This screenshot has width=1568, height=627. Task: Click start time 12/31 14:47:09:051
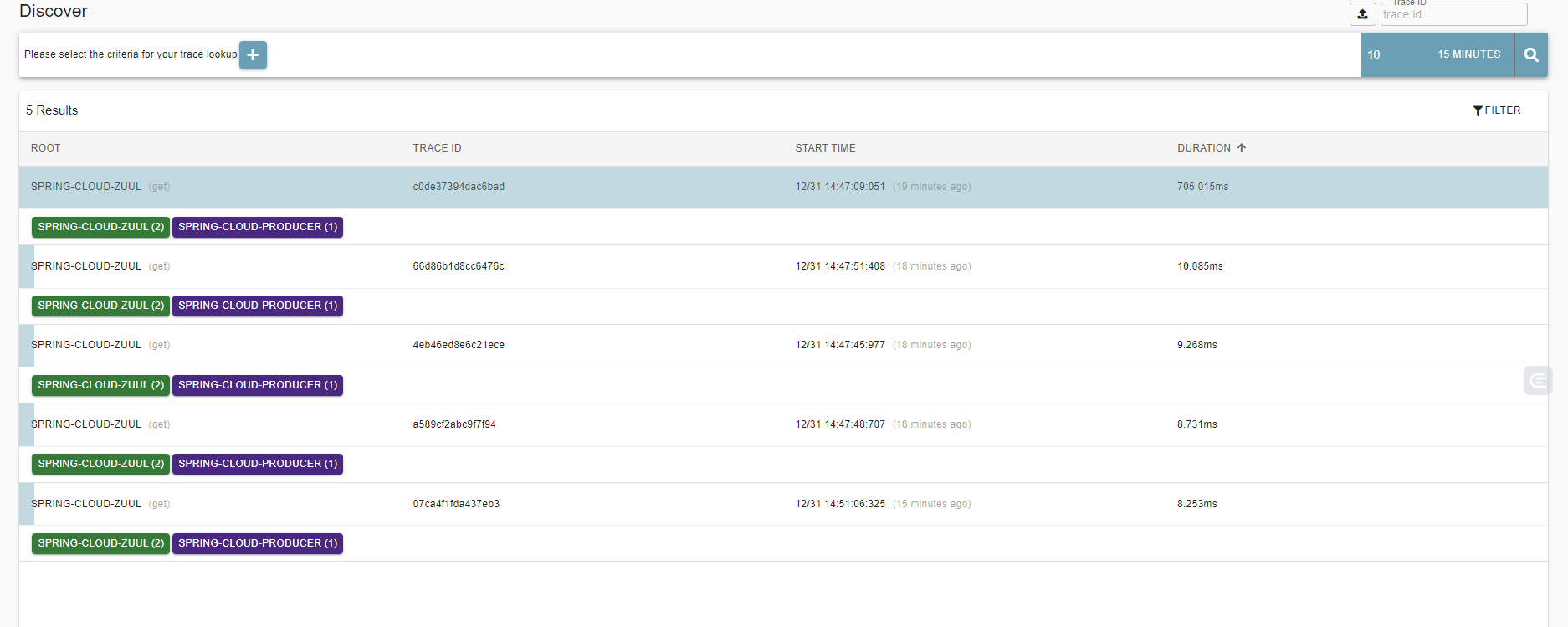[840, 187]
